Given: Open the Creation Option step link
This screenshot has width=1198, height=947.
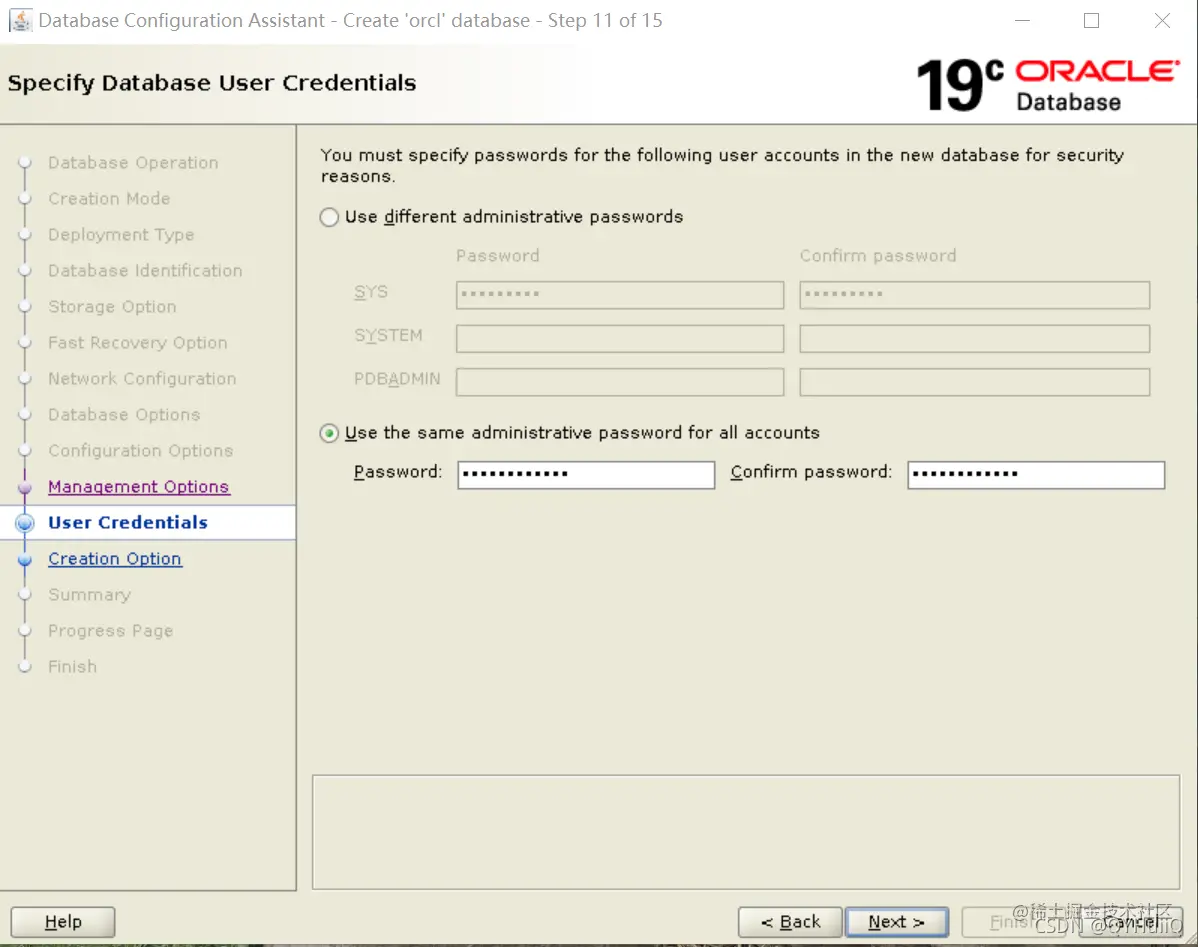Looking at the screenshot, I should point(115,559).
